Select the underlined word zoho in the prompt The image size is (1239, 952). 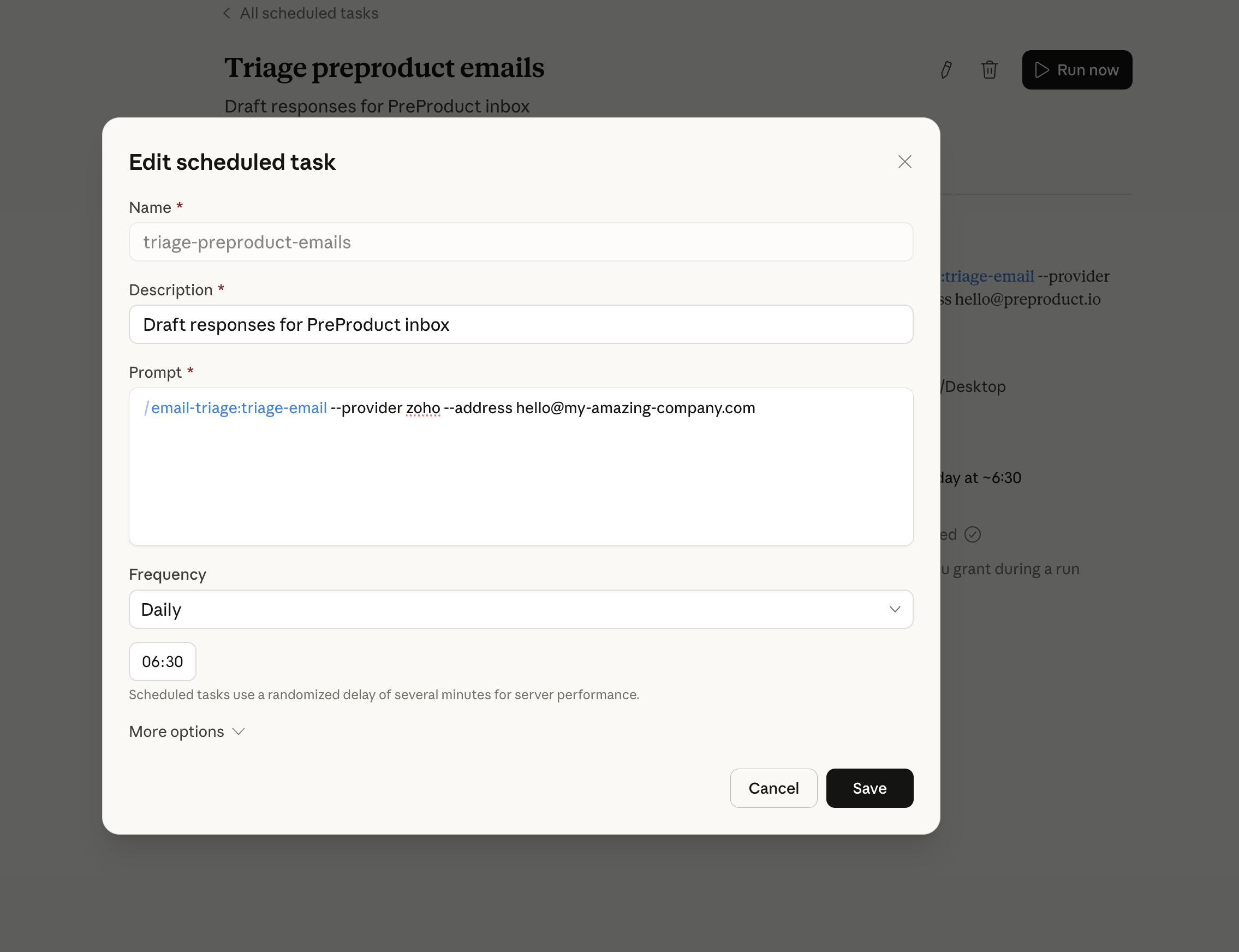[422, 407]
